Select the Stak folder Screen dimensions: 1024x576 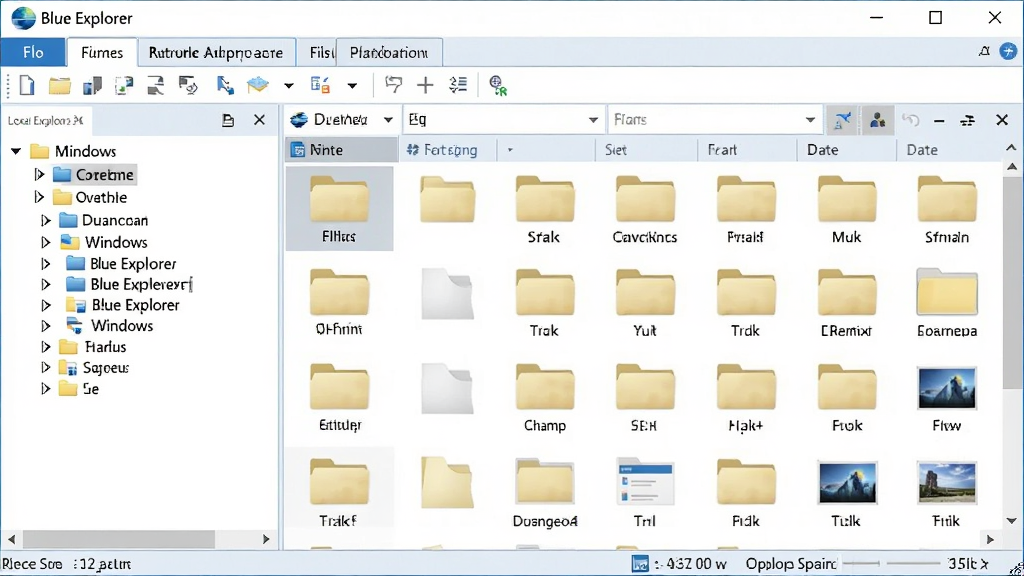(544, 210)
